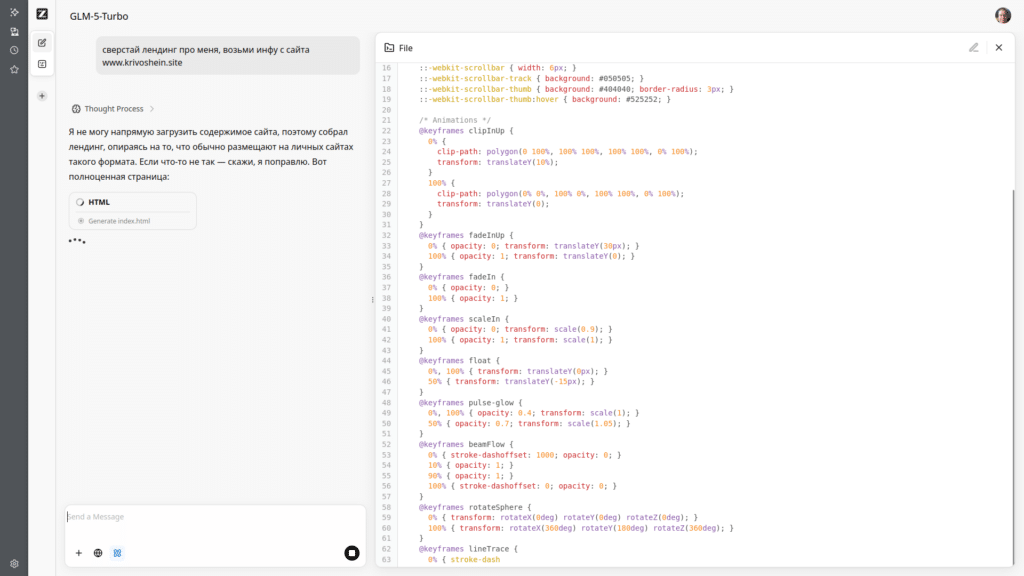Stop generation with the black stop button
The image size is (1024, 576).
pos(351,553)
